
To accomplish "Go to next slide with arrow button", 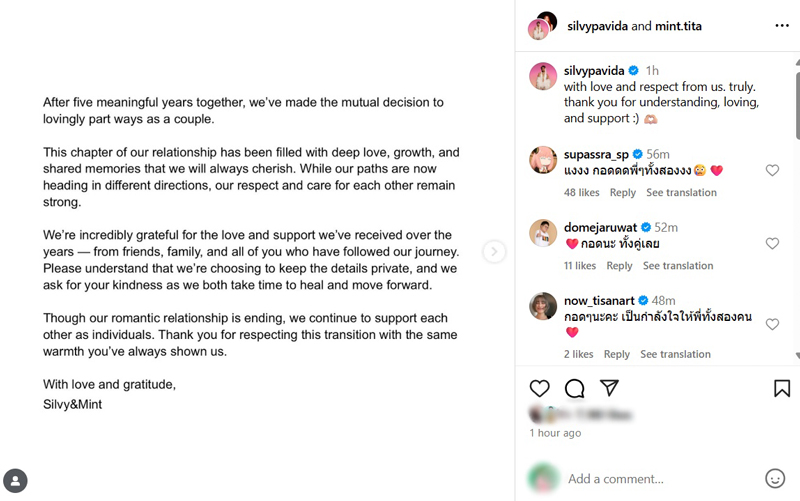I will [494, 251].
